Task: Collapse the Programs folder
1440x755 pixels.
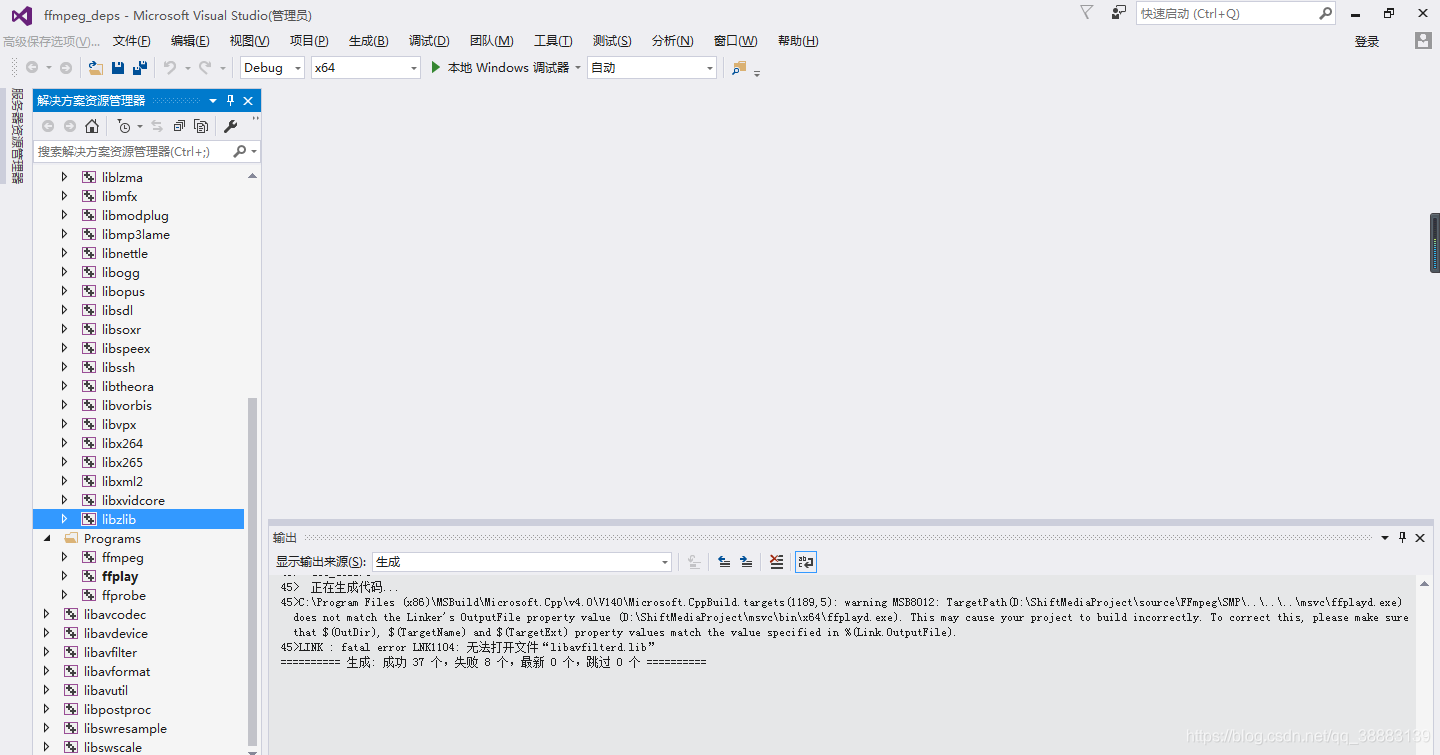Action: click(x=47, y=538)
